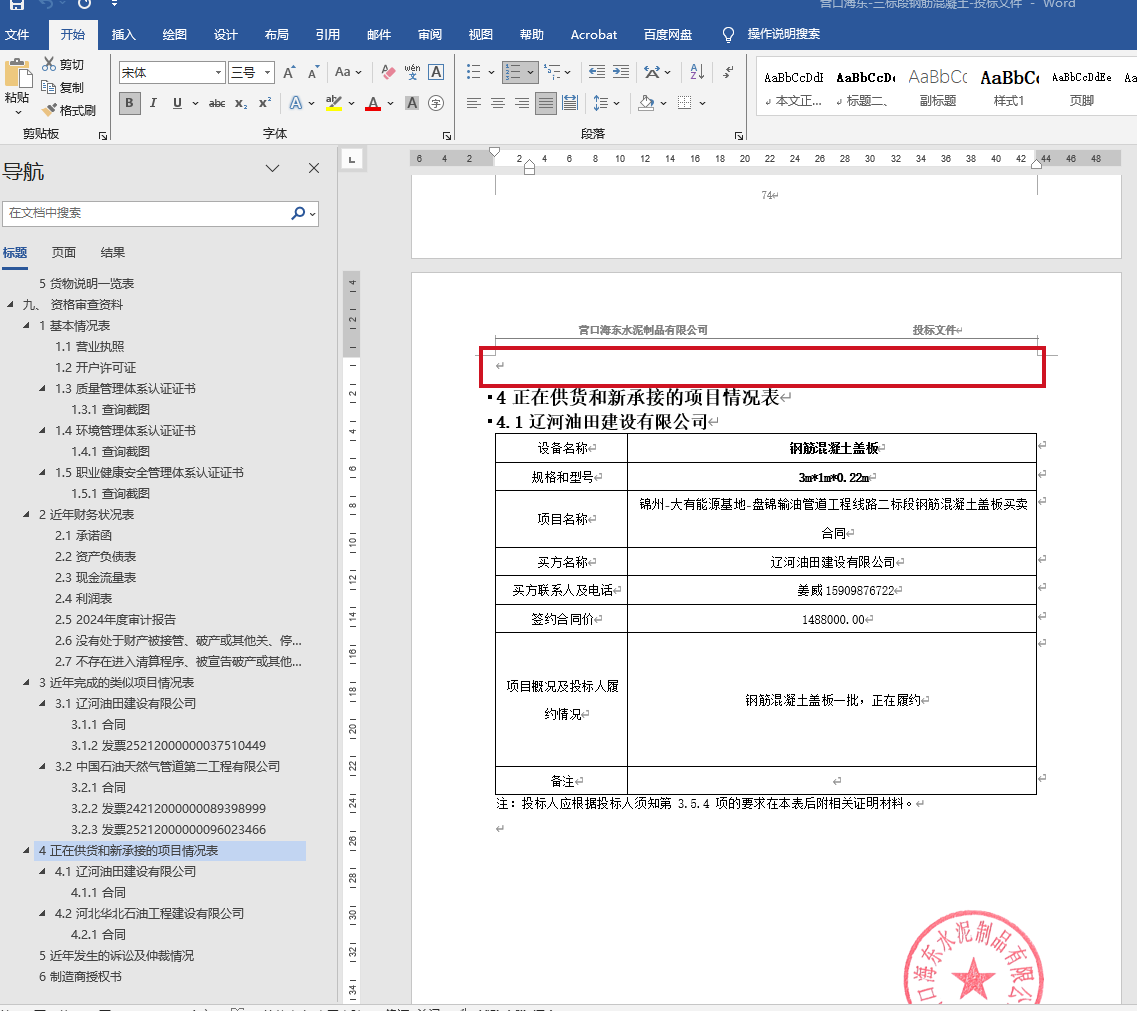Close the navigation pane

[314, 168]
